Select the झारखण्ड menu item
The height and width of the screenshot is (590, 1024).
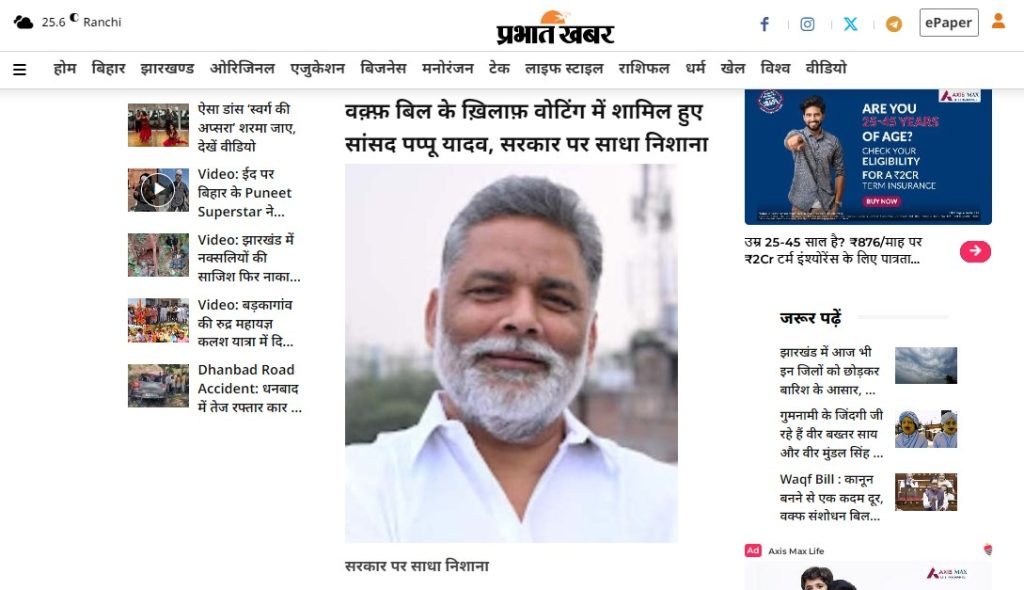click(x=167, y=69)
